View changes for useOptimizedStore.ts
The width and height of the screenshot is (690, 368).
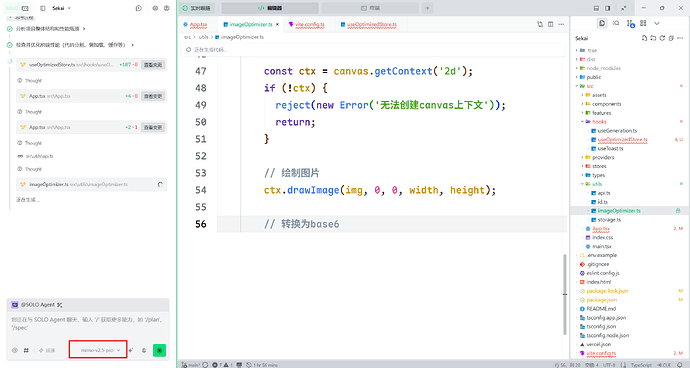(153, 65)
